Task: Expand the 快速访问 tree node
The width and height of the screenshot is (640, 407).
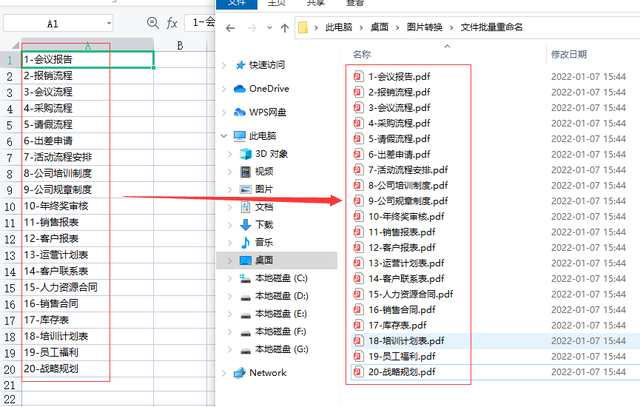Action: (225, 65)
